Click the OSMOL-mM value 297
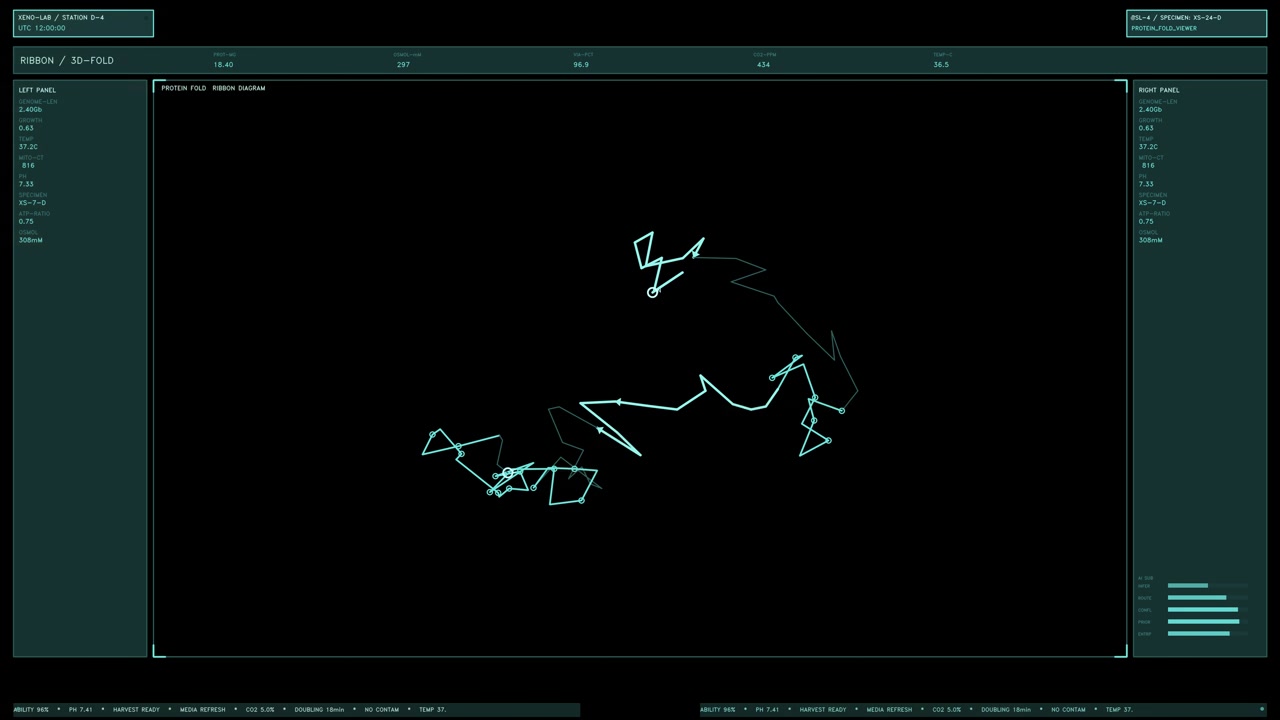This screenshot has width=1280, height=720. point(403,65)
